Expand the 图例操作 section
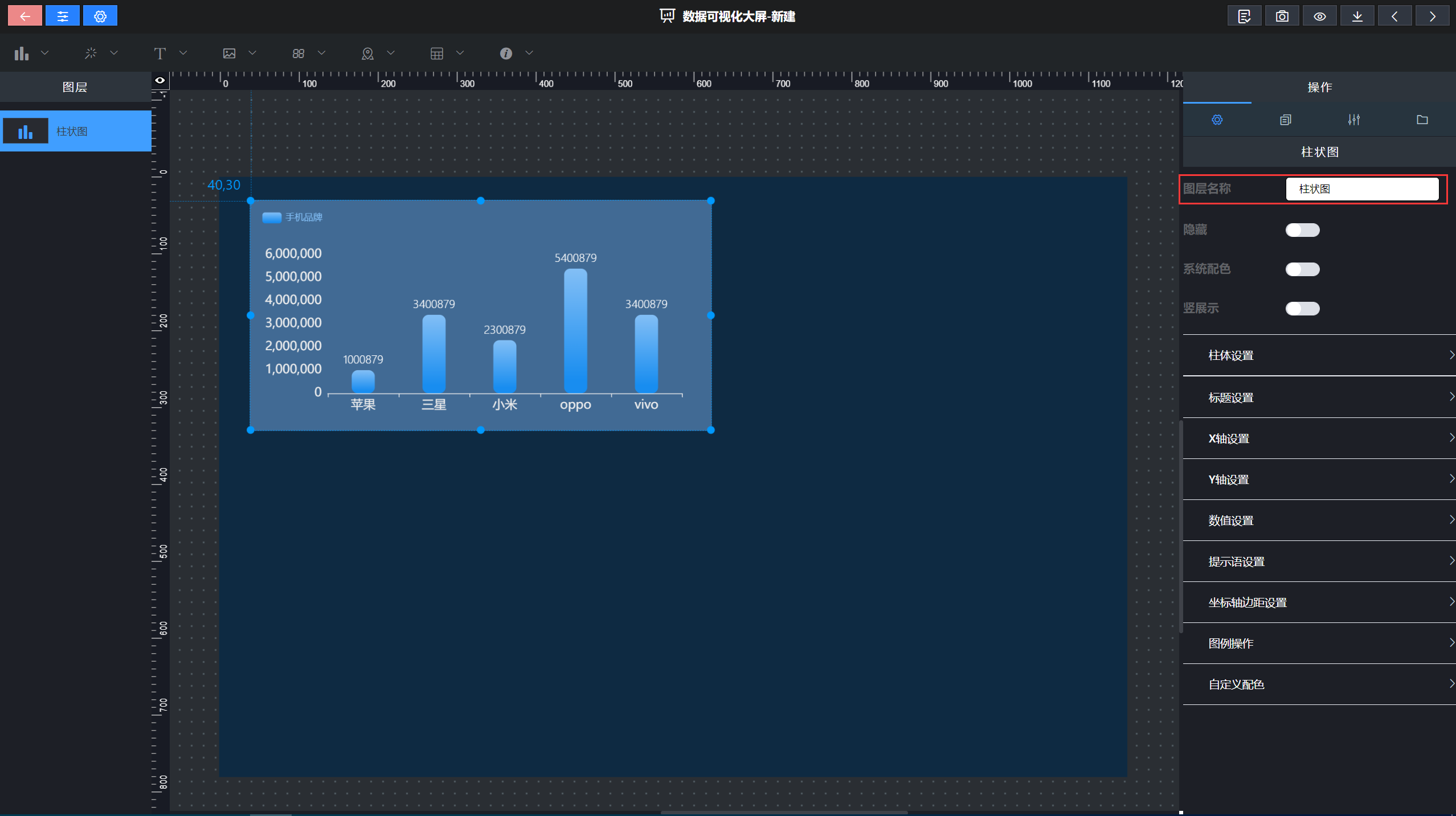 (x=1319, y=643)
